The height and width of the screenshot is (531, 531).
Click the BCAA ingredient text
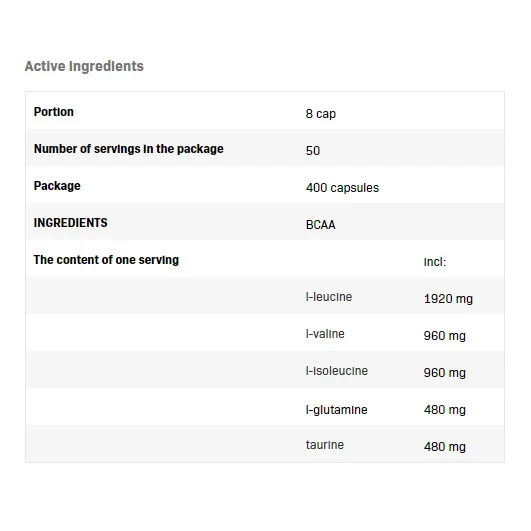point(320,225)
